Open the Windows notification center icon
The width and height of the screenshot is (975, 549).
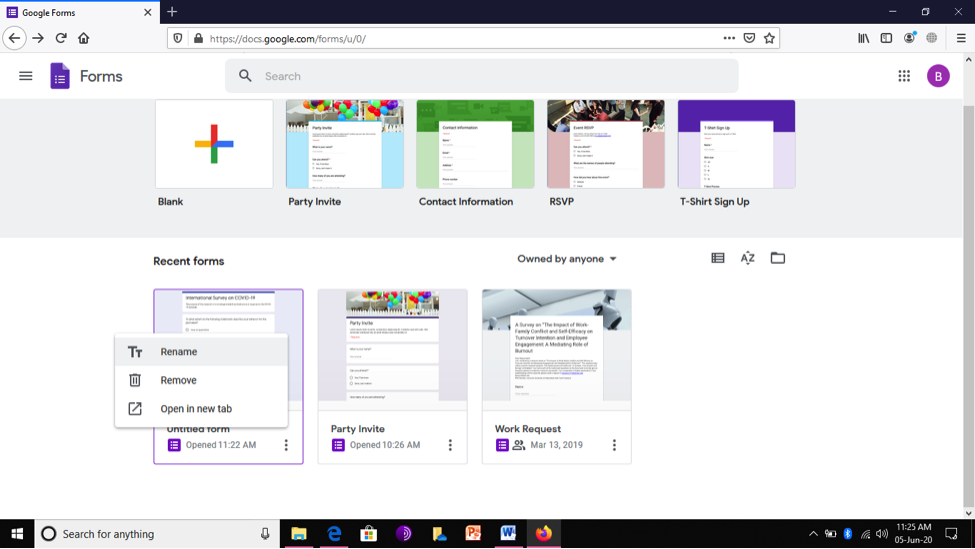(951, 534)
